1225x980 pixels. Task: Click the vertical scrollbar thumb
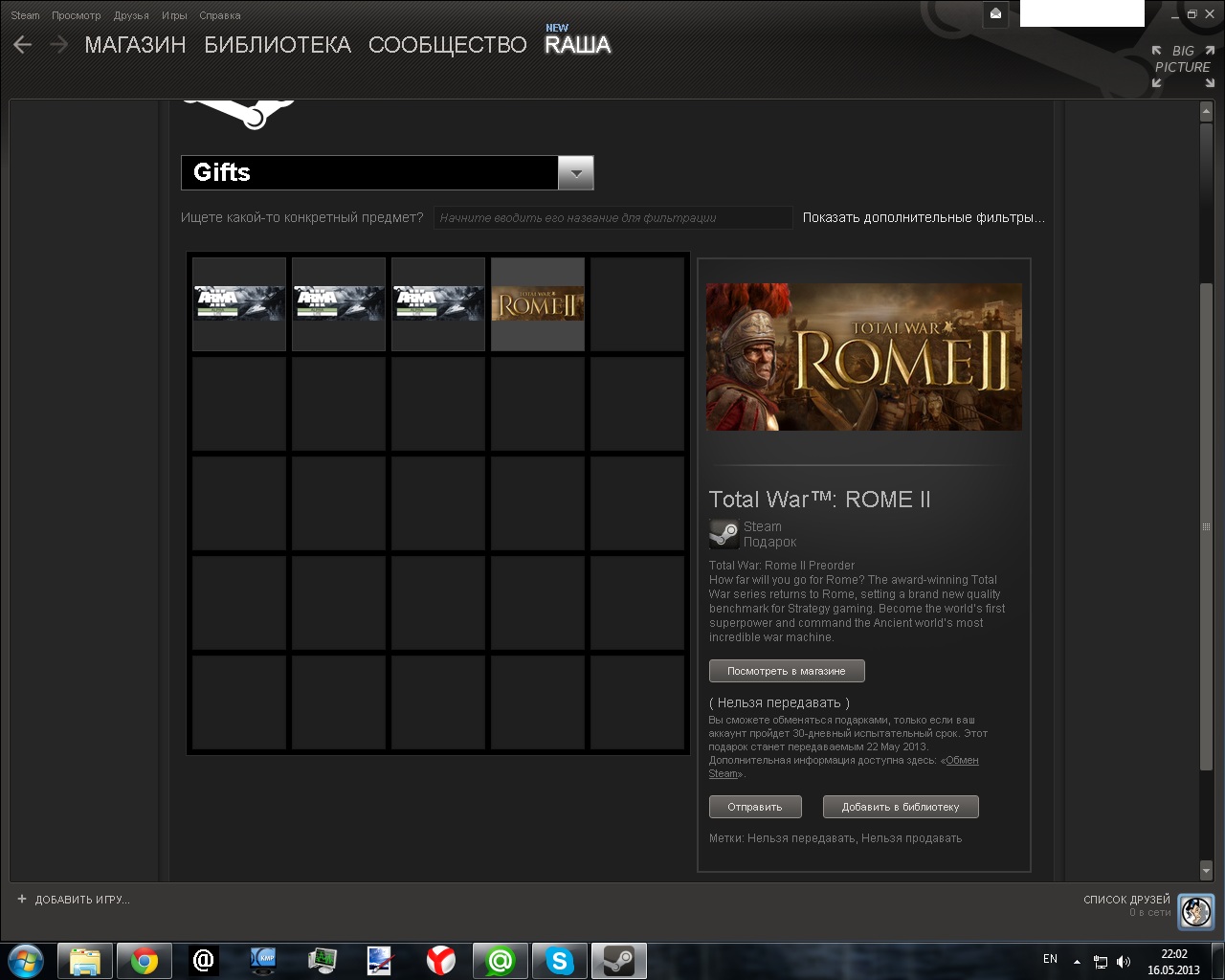point(1206,526)
